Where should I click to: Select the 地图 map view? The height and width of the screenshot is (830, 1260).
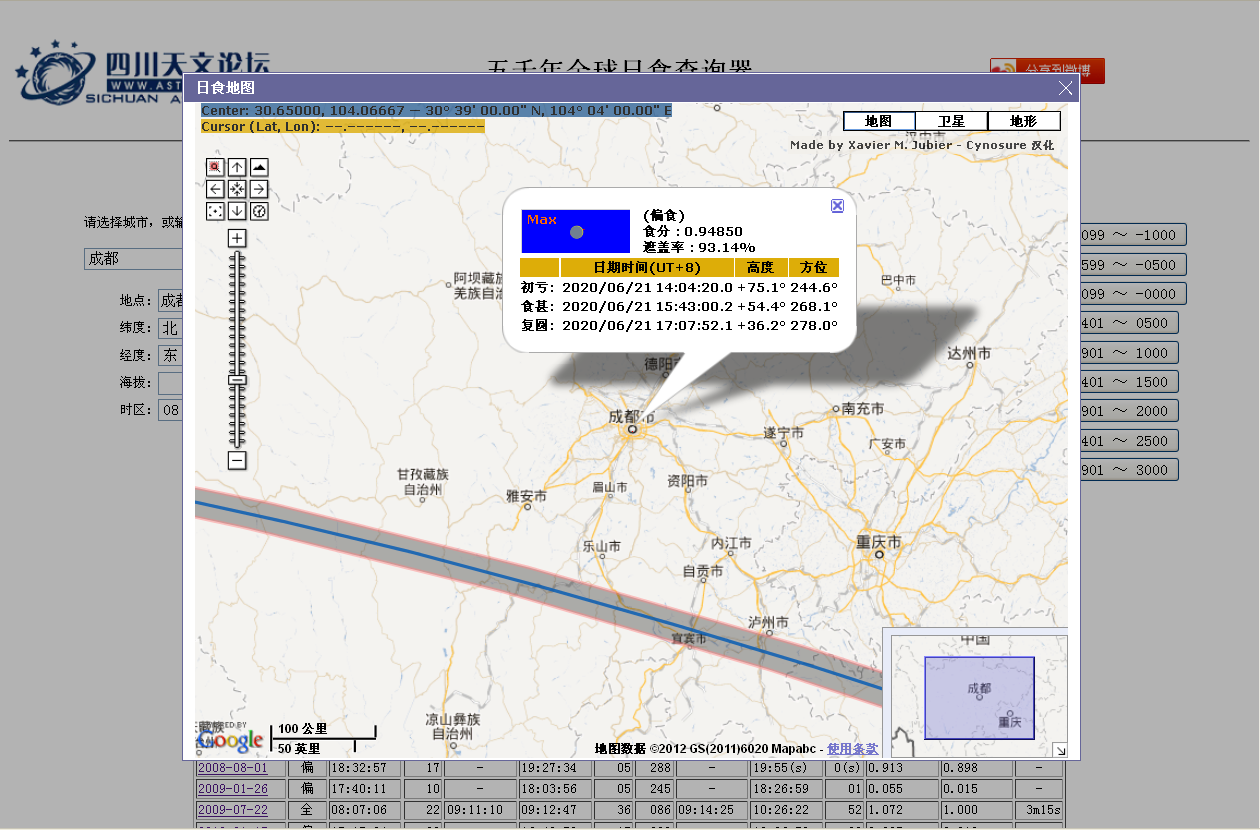pos(878,121)
